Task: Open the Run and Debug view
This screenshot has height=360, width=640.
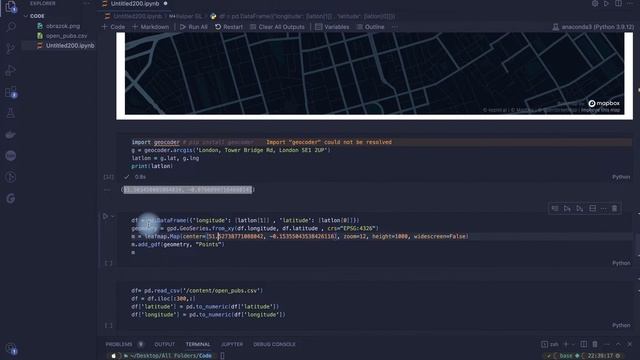Action: 11,70
